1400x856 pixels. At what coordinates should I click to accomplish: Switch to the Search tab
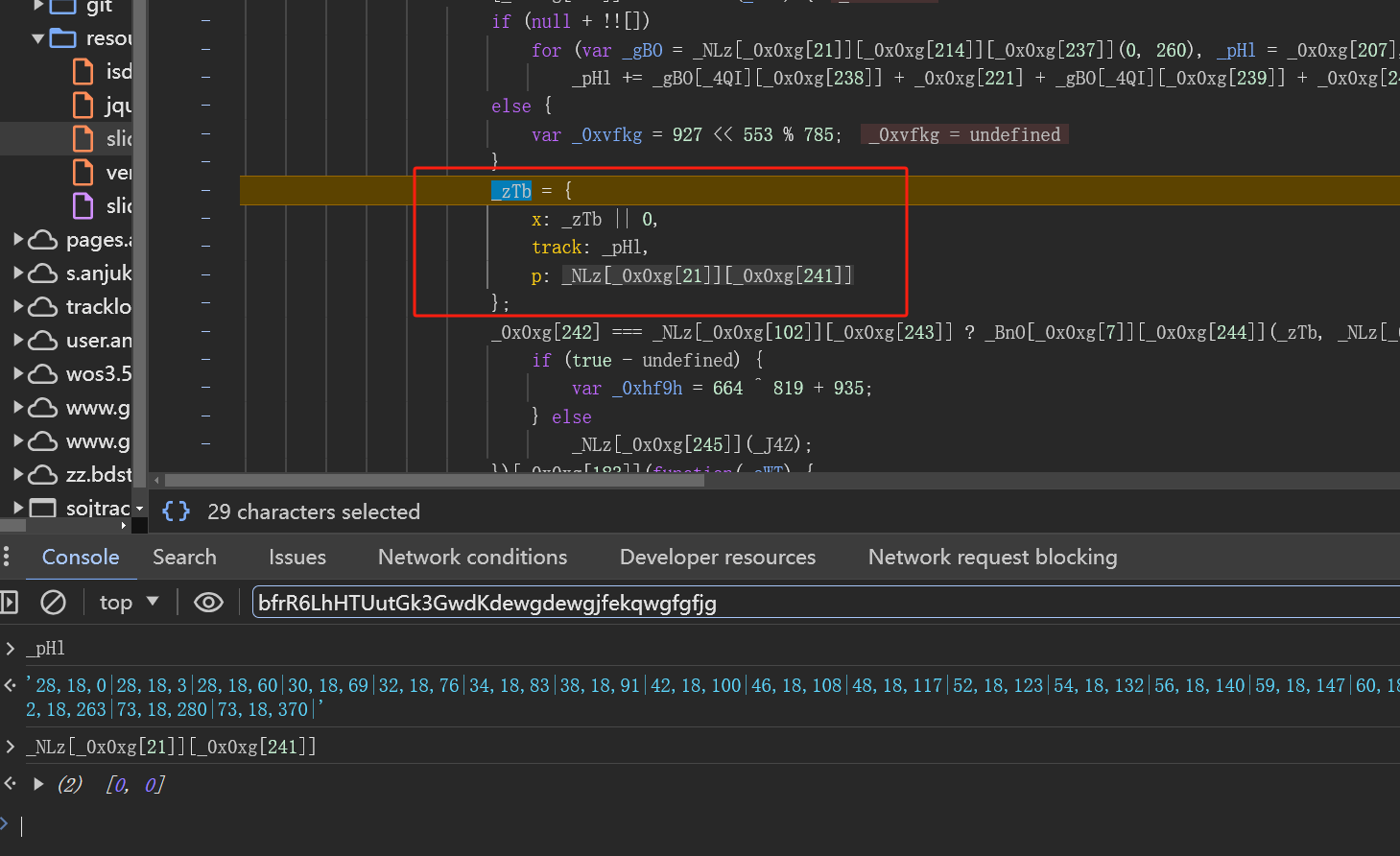[x=184, y=557]
